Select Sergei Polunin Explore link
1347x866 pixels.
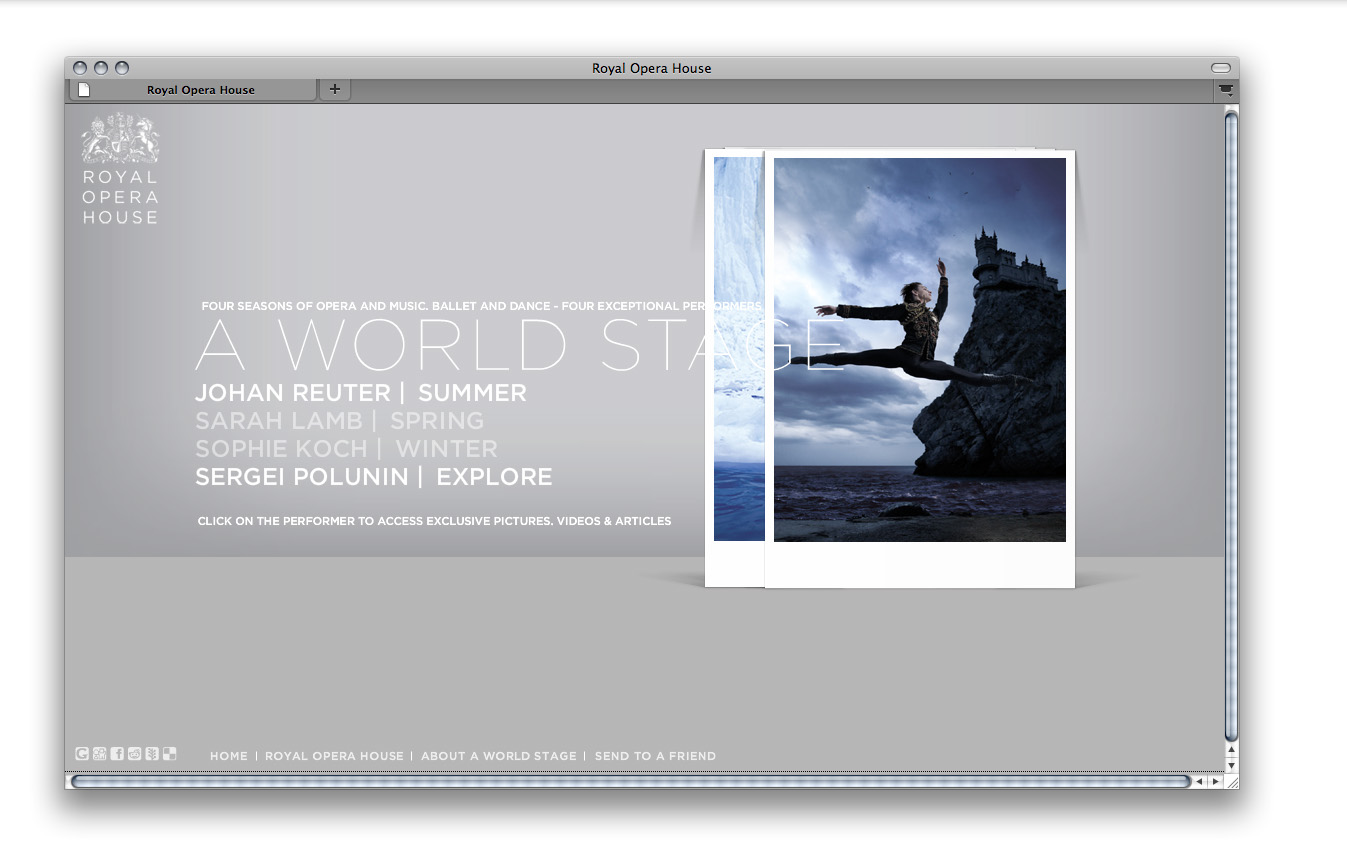tap(373, 477)
